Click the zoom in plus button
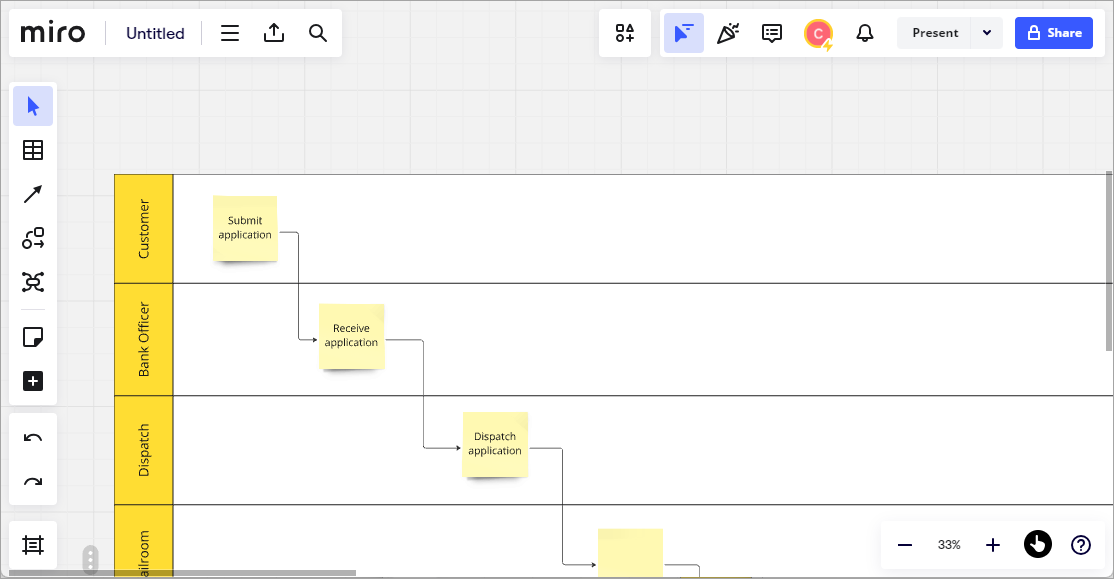The height and width of the screenshot is (579, 1114). (993, 545)
